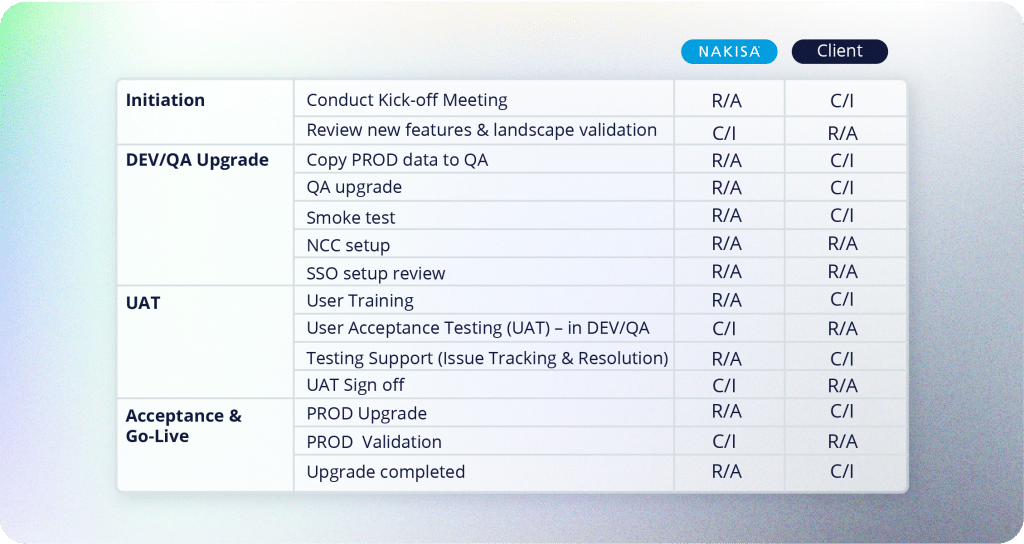Click the Upgrade completed task
This screenshot has width=1024, height=544.
(385, 472)
